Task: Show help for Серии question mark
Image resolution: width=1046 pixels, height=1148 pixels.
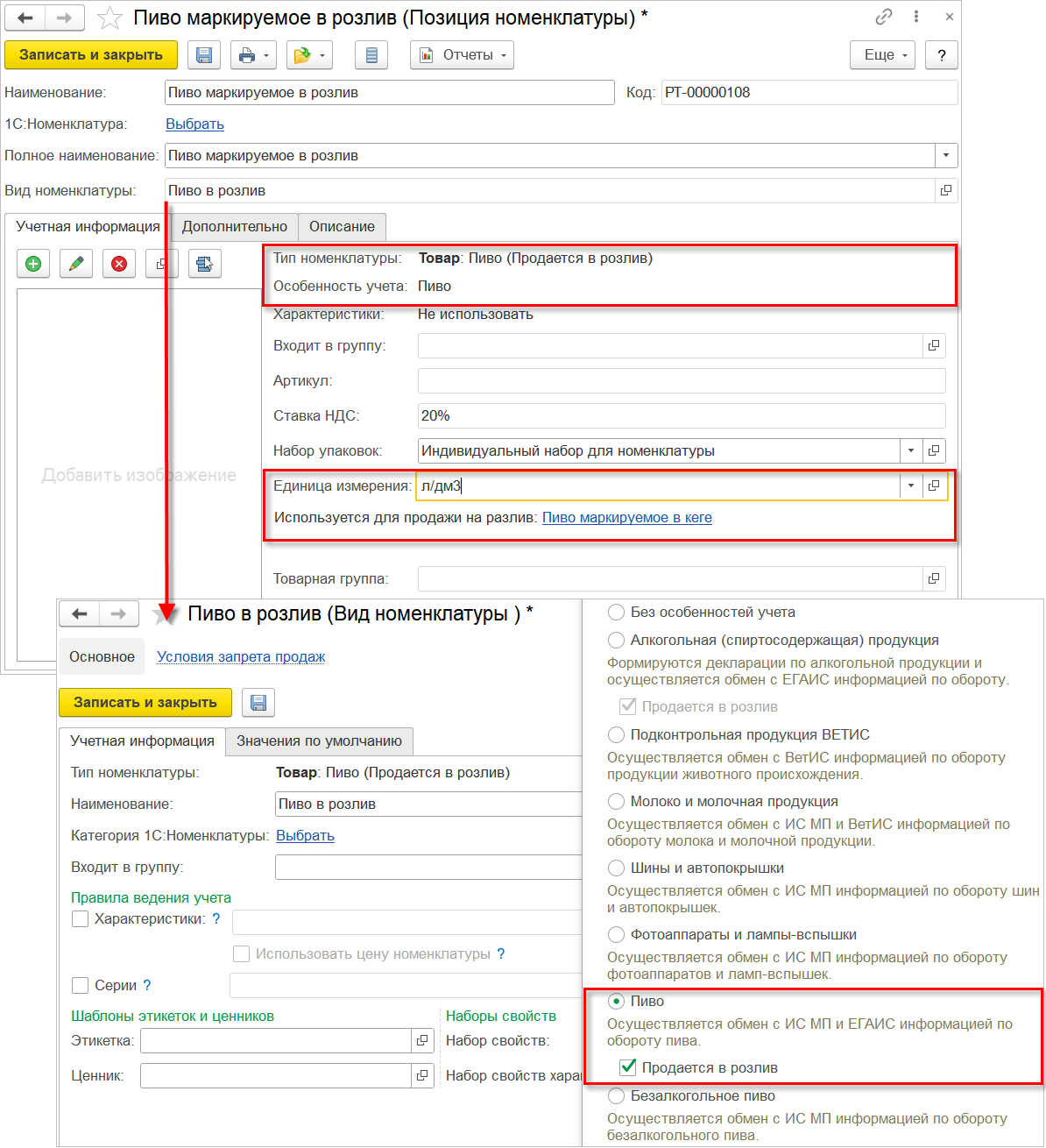Action: click(x=147, y=985)
